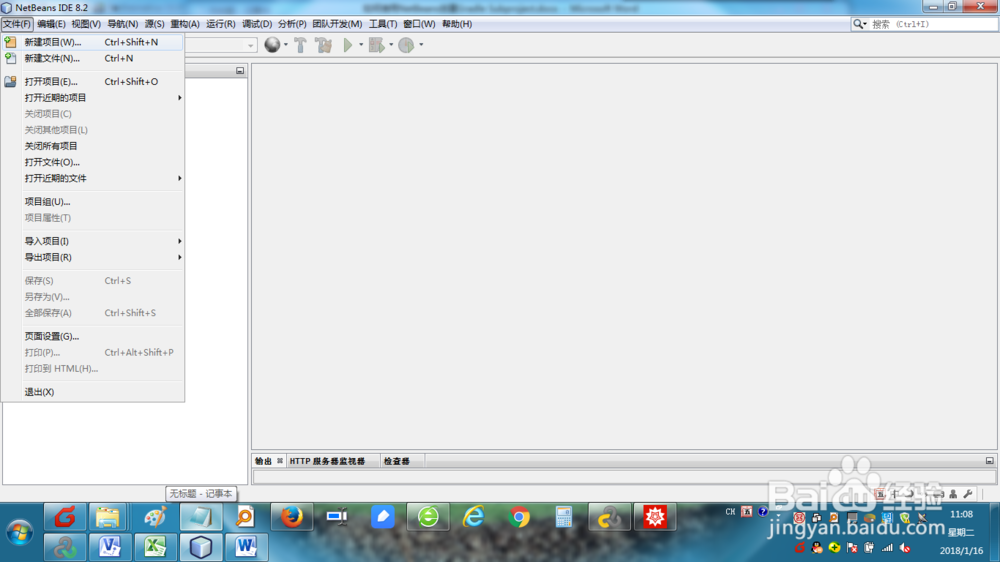Open the View menu
The image size is (1000, 562).
coord(85,24)
